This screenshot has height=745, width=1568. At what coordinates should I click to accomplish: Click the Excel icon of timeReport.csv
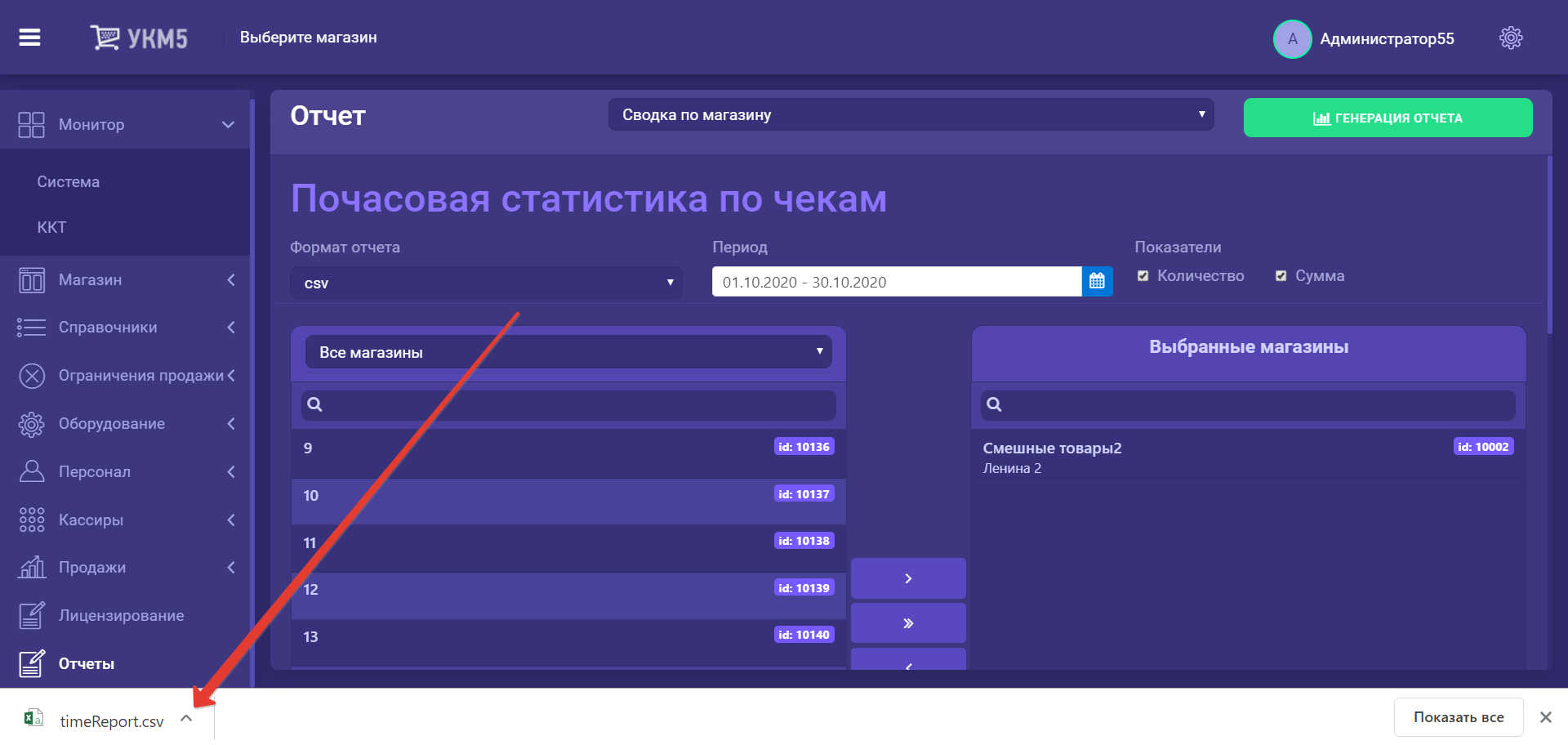pos(33,718)
